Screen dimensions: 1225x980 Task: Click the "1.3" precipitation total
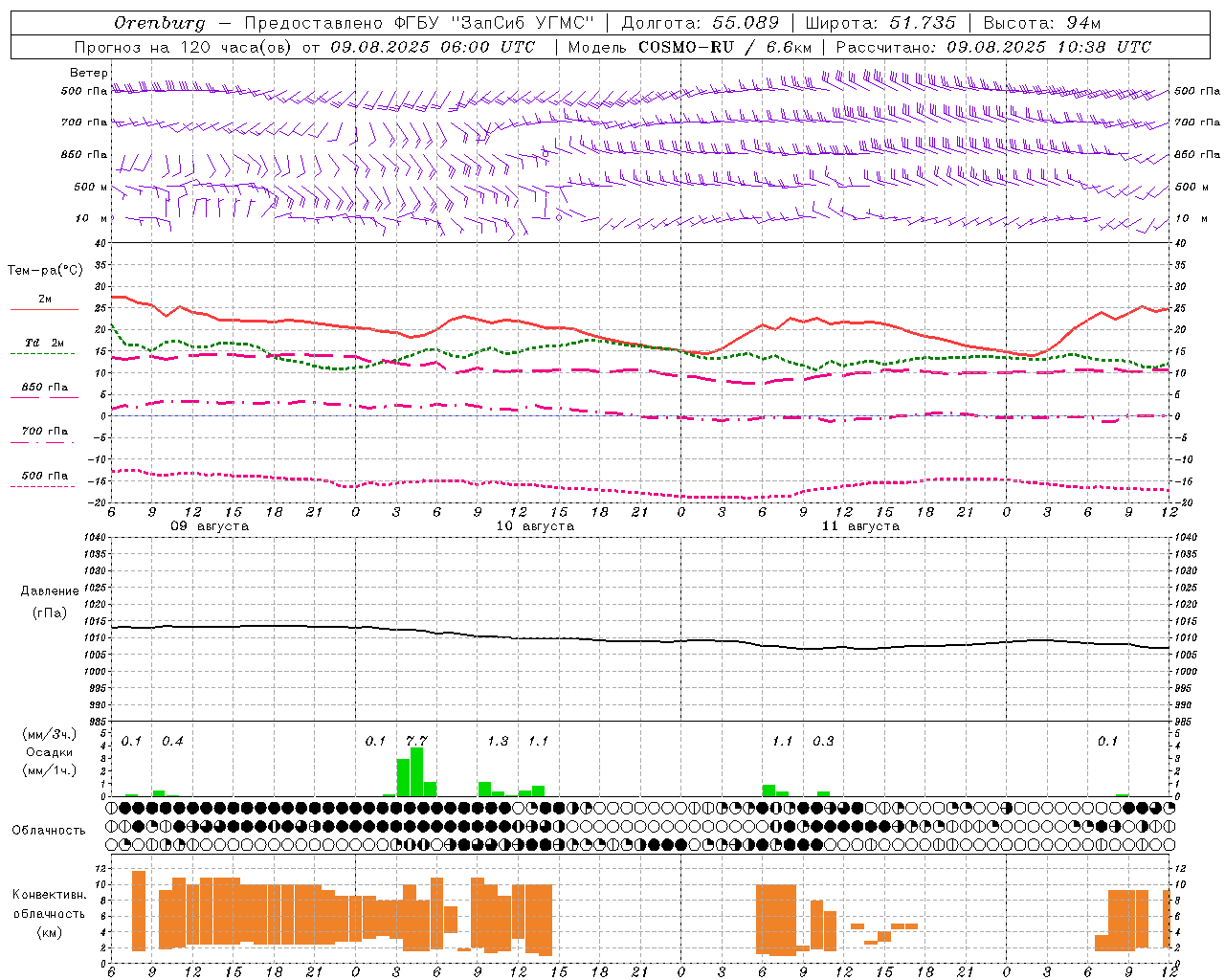pos(498,741)
